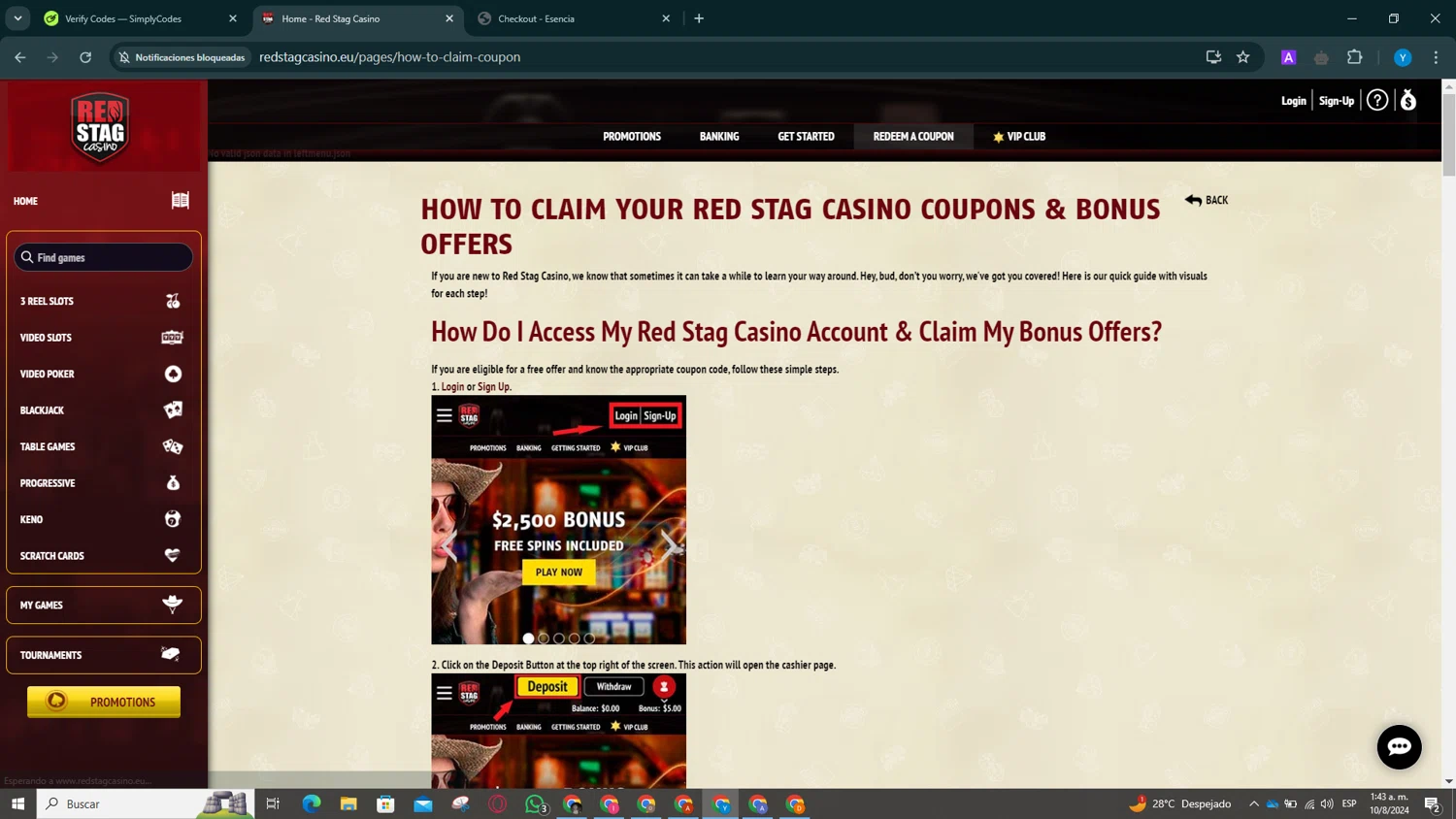Open the Scratch Cards icon

pyautogui.click(x=172, y=556)
